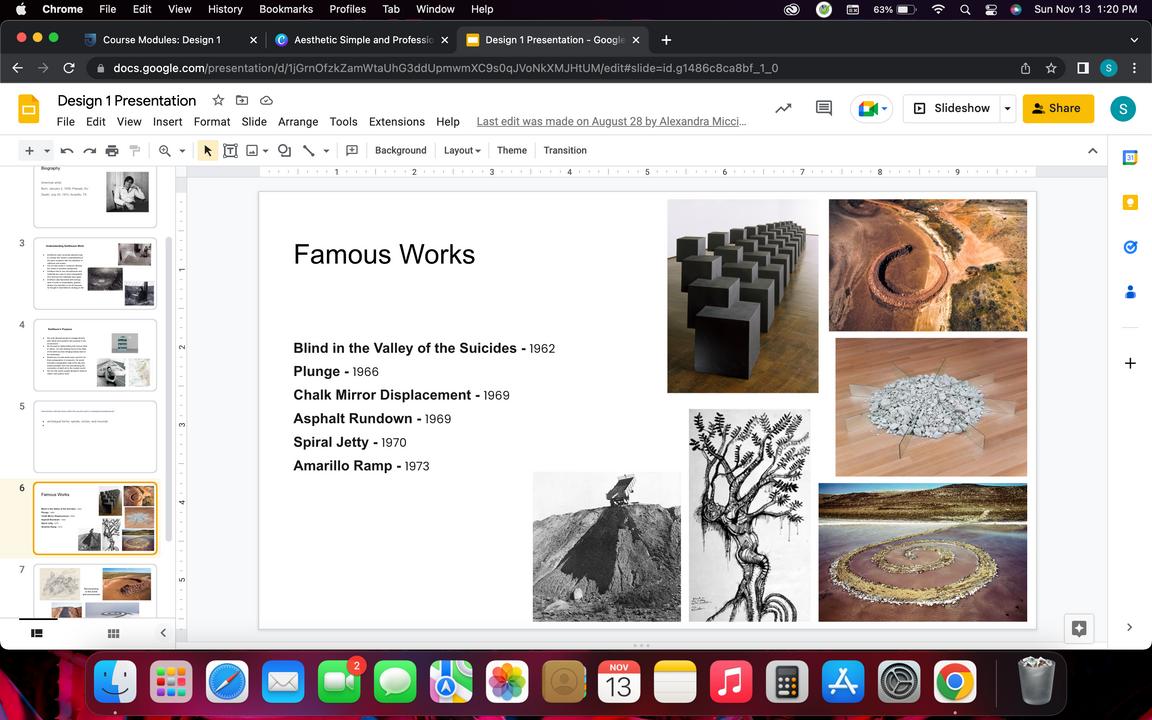The height and width of the screenshot is (720, 1152).
Task: Switch to Course Modules: Design 1 tab
Action: (x=161, y=40)
